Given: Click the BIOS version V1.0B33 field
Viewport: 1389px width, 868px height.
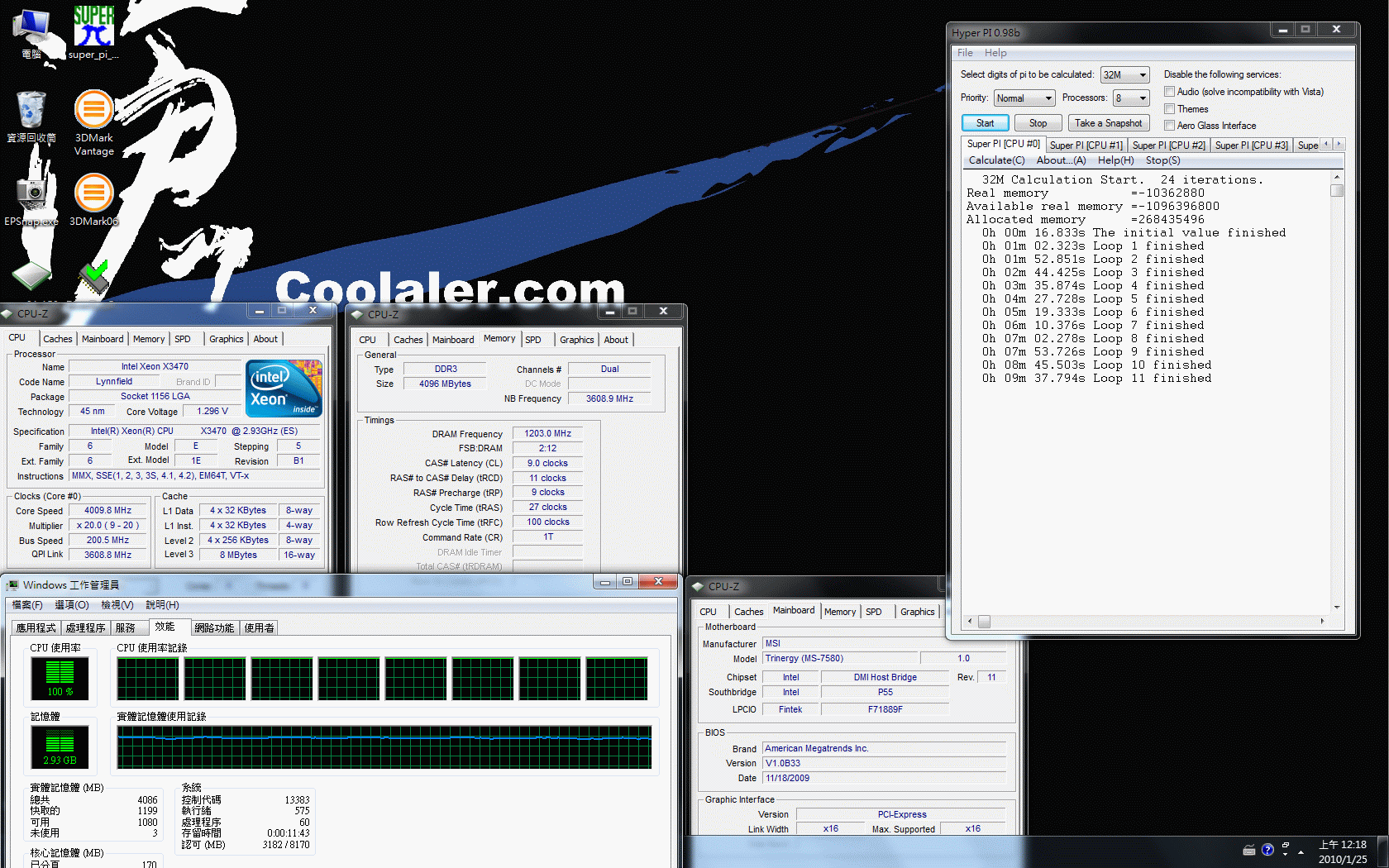Looking at the screenshot, I should 884,763.
